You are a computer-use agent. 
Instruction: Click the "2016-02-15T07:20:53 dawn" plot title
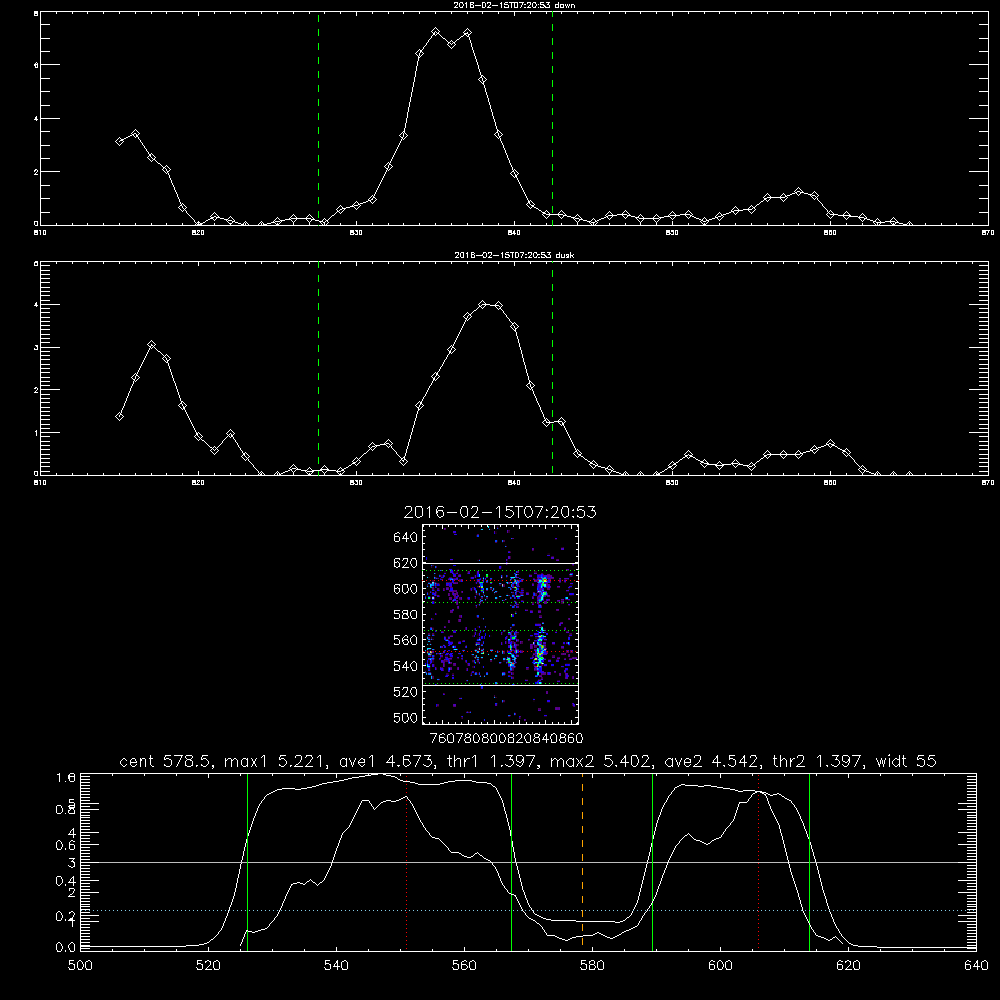(514, 5)
